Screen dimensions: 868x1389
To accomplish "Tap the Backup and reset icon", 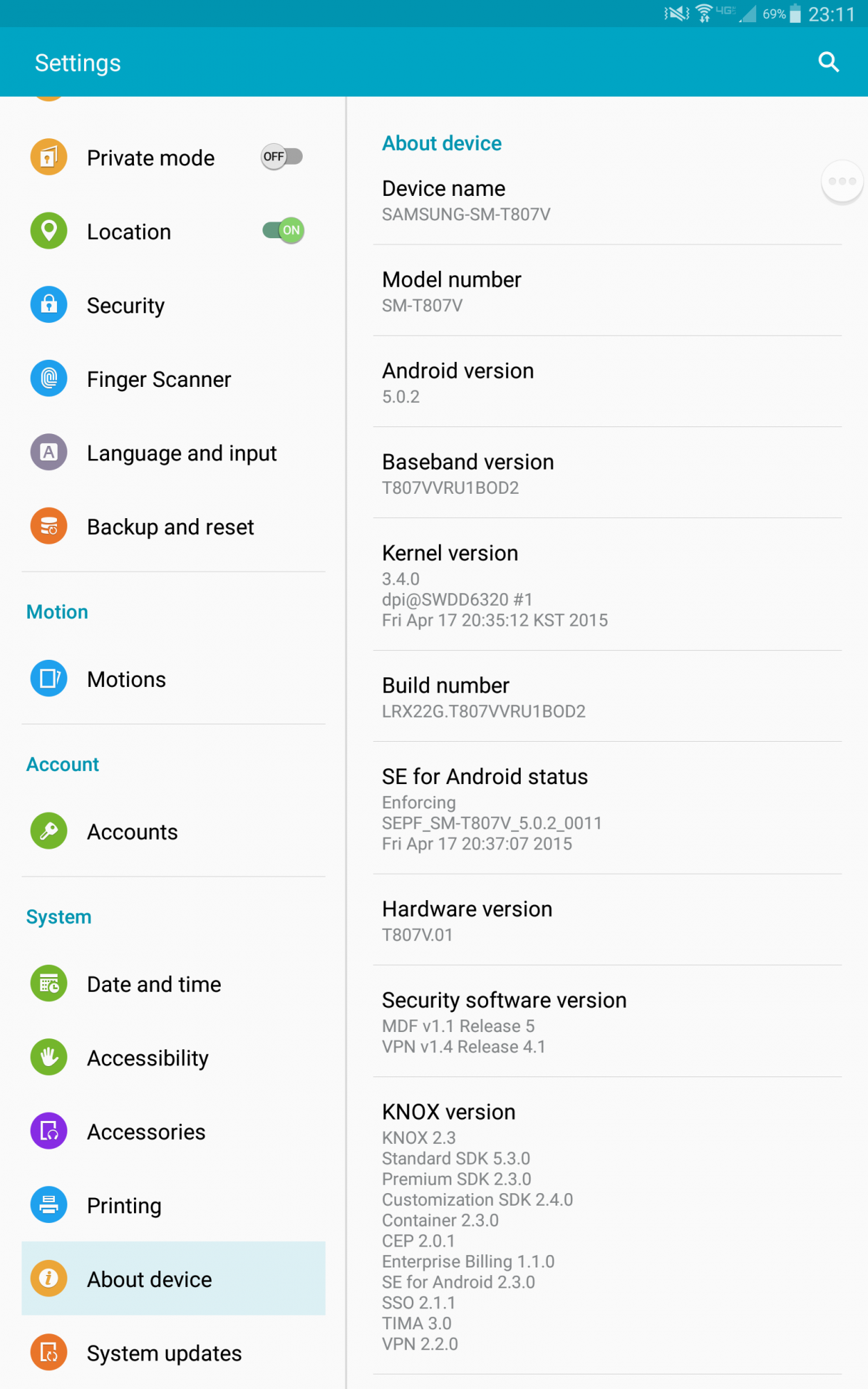I will (x=49, y=526).
